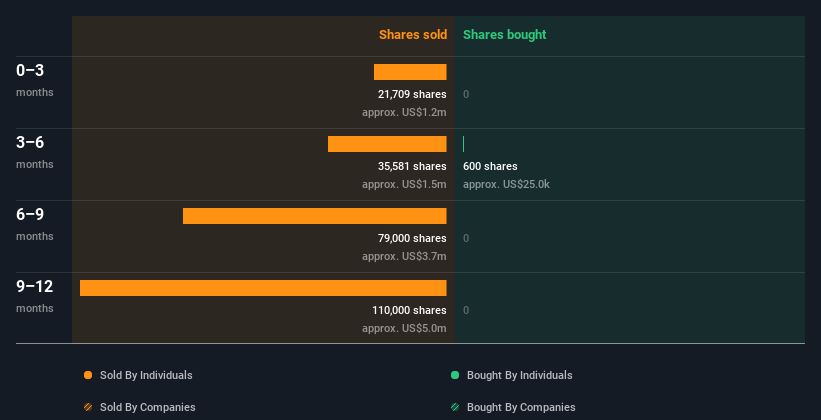This screenshot has width=821, height=420.
Task: Click the 0 bought value in 9–12 months row
Action: [x=466, y=310]
